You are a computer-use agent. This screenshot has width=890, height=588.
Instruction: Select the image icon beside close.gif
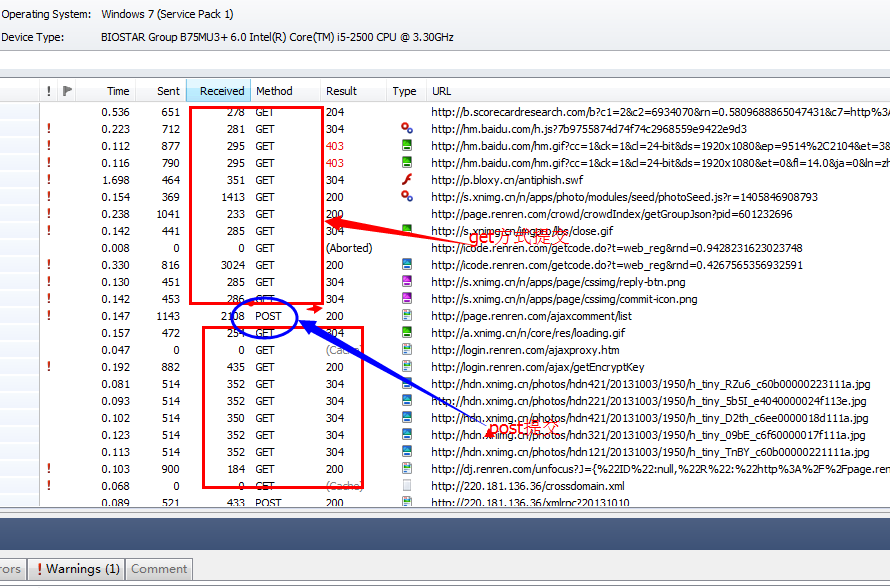coord(406,231)
